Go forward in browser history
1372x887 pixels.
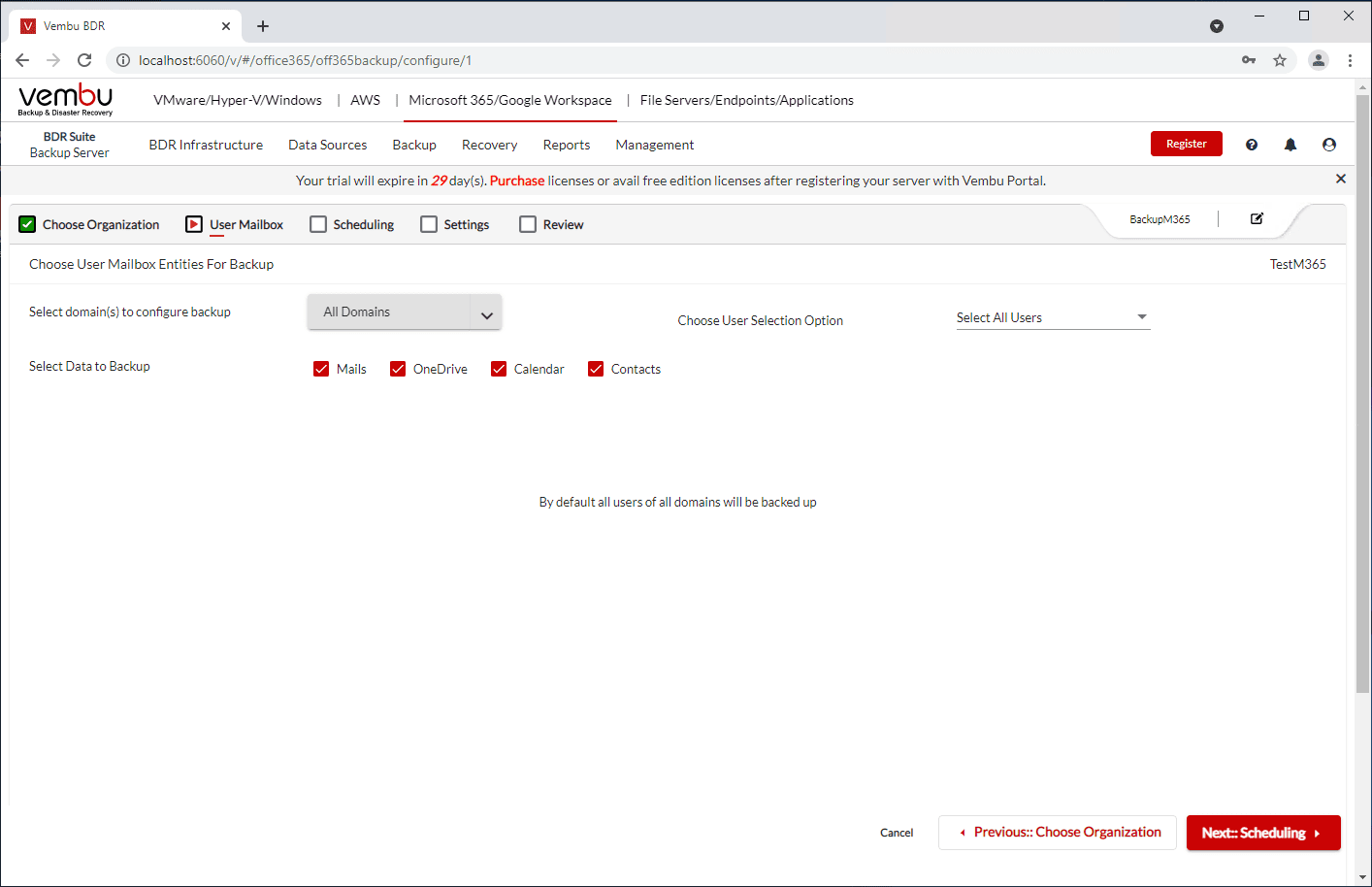click(53, 60)
